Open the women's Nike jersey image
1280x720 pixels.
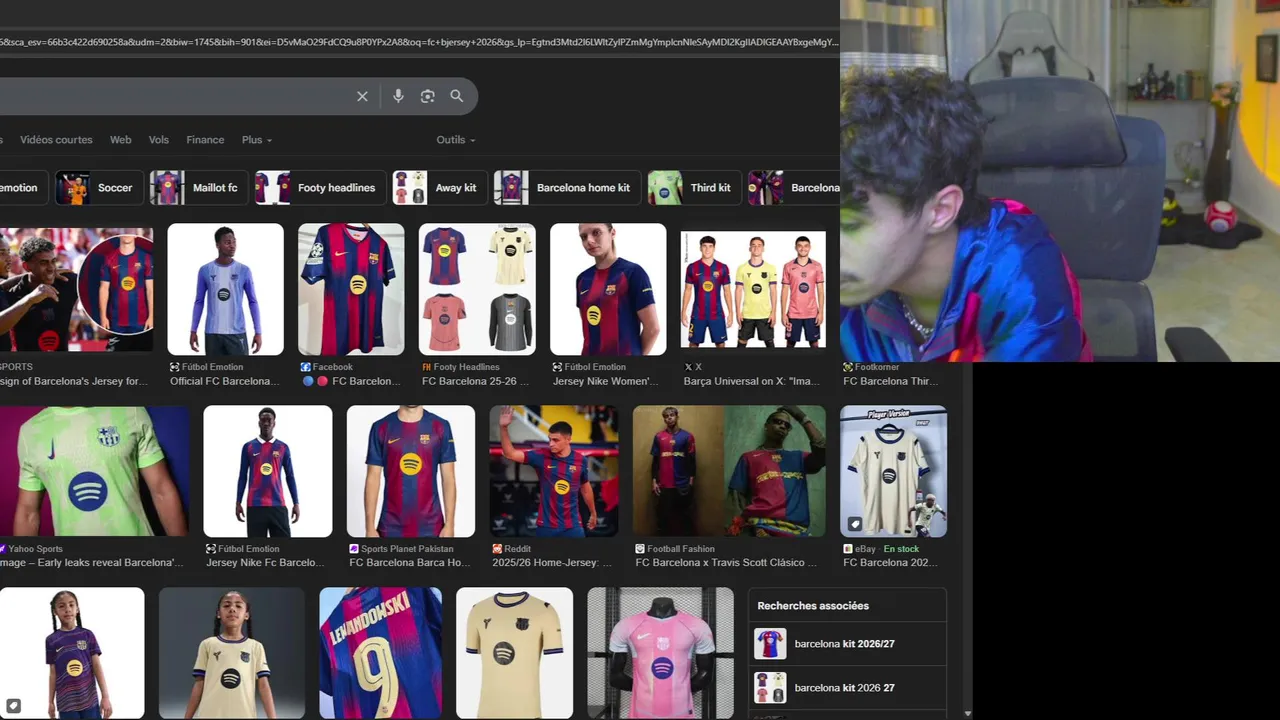pyautogui.click(x=608, y=289)
